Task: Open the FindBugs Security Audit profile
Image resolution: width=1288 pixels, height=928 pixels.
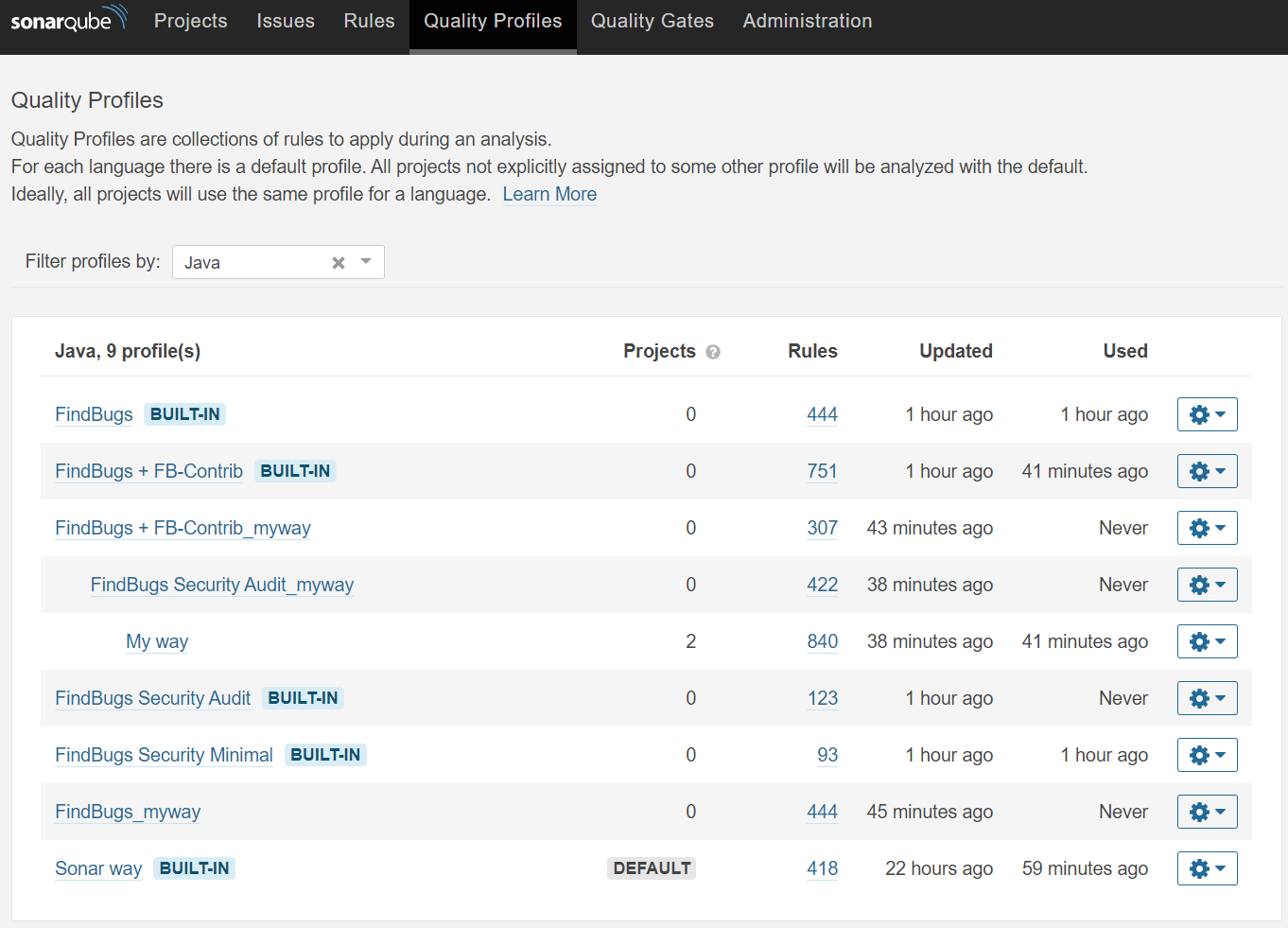Action: coord(152,698)
